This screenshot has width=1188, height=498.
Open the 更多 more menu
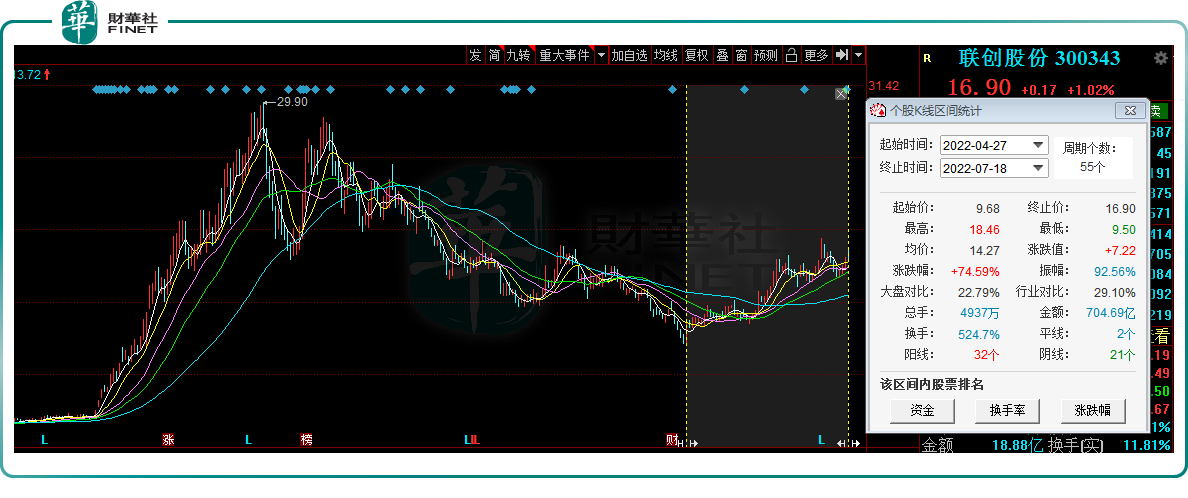(816, 55)
